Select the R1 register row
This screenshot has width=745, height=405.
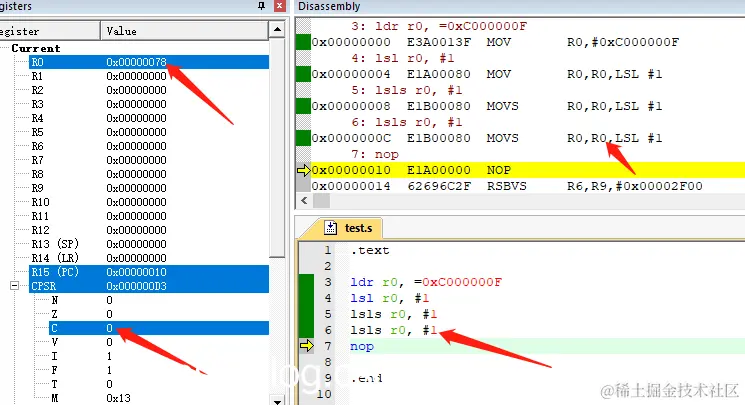pyautogui.click(x=149, y=76)
